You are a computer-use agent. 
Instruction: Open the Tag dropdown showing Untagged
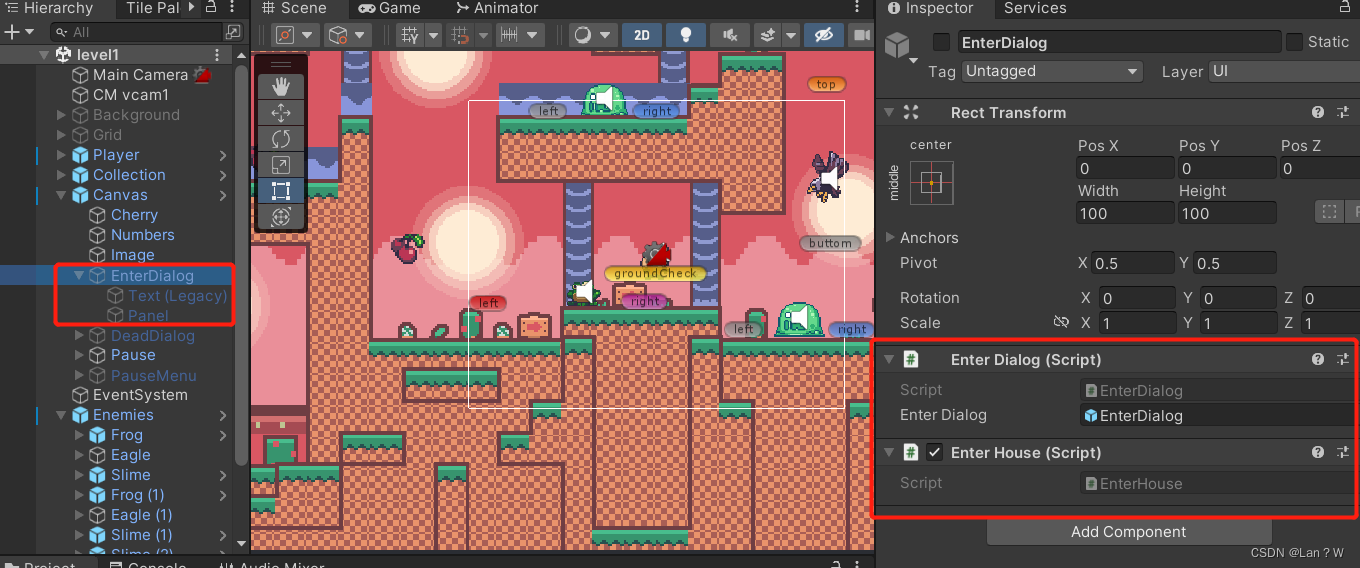pos(1051,72)
